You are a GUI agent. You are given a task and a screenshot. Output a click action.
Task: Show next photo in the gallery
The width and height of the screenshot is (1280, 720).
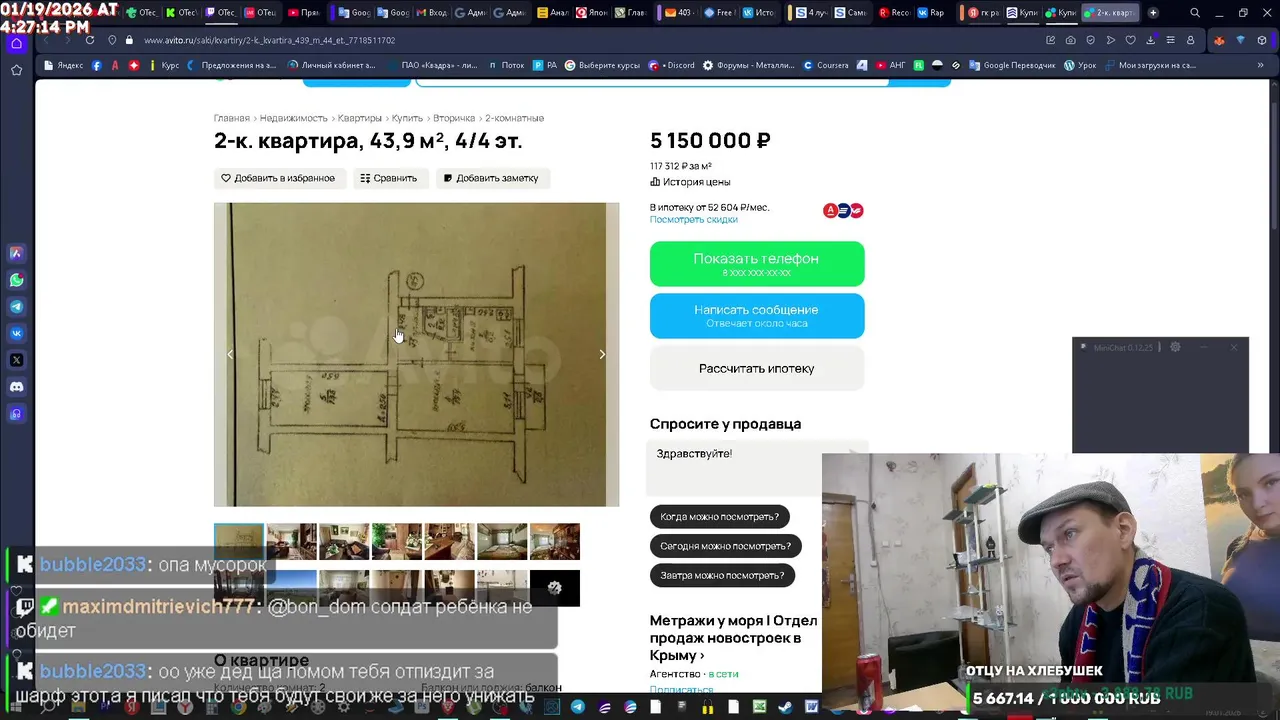[602, 354]
